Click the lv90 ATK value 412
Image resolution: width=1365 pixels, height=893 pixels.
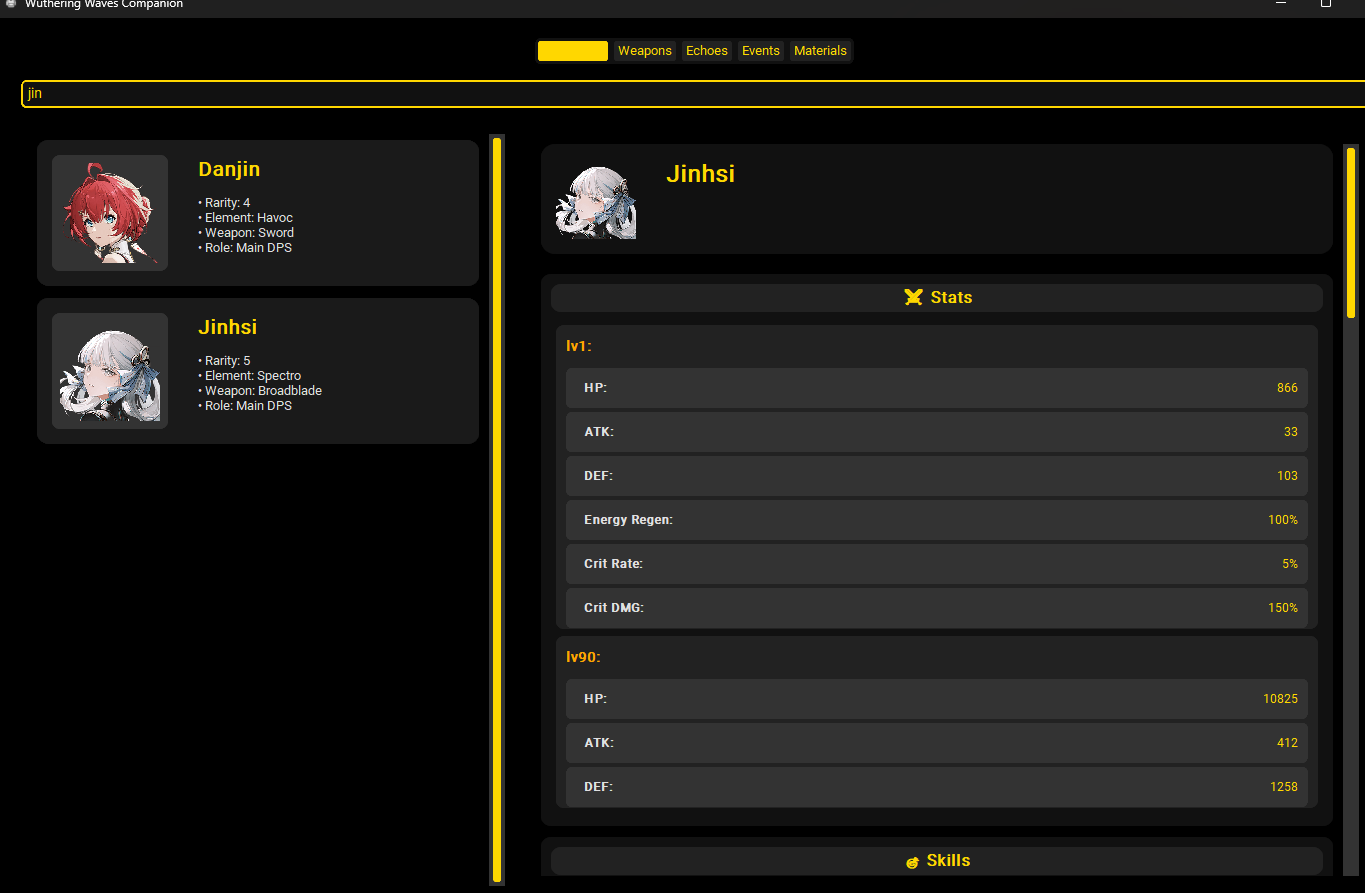(x=1287, y=743)
